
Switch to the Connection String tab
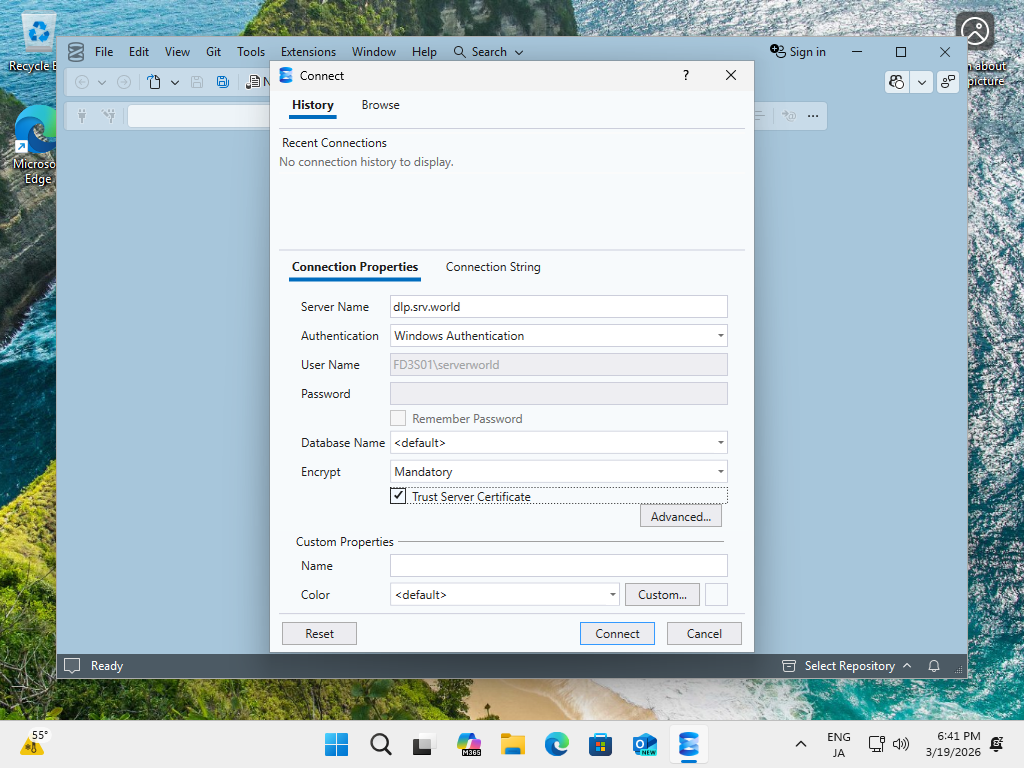pyautogui.click(x=493, y=267)
